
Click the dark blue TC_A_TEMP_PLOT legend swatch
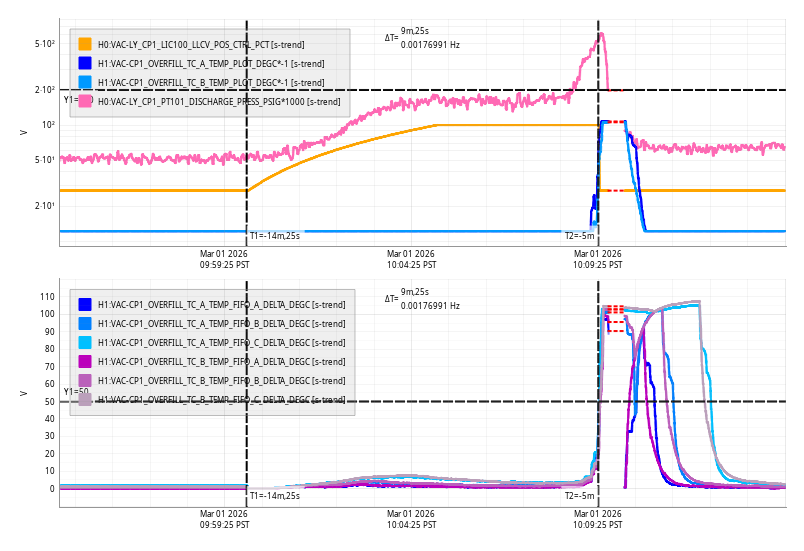pyautogui.click(x=85, y=64)
